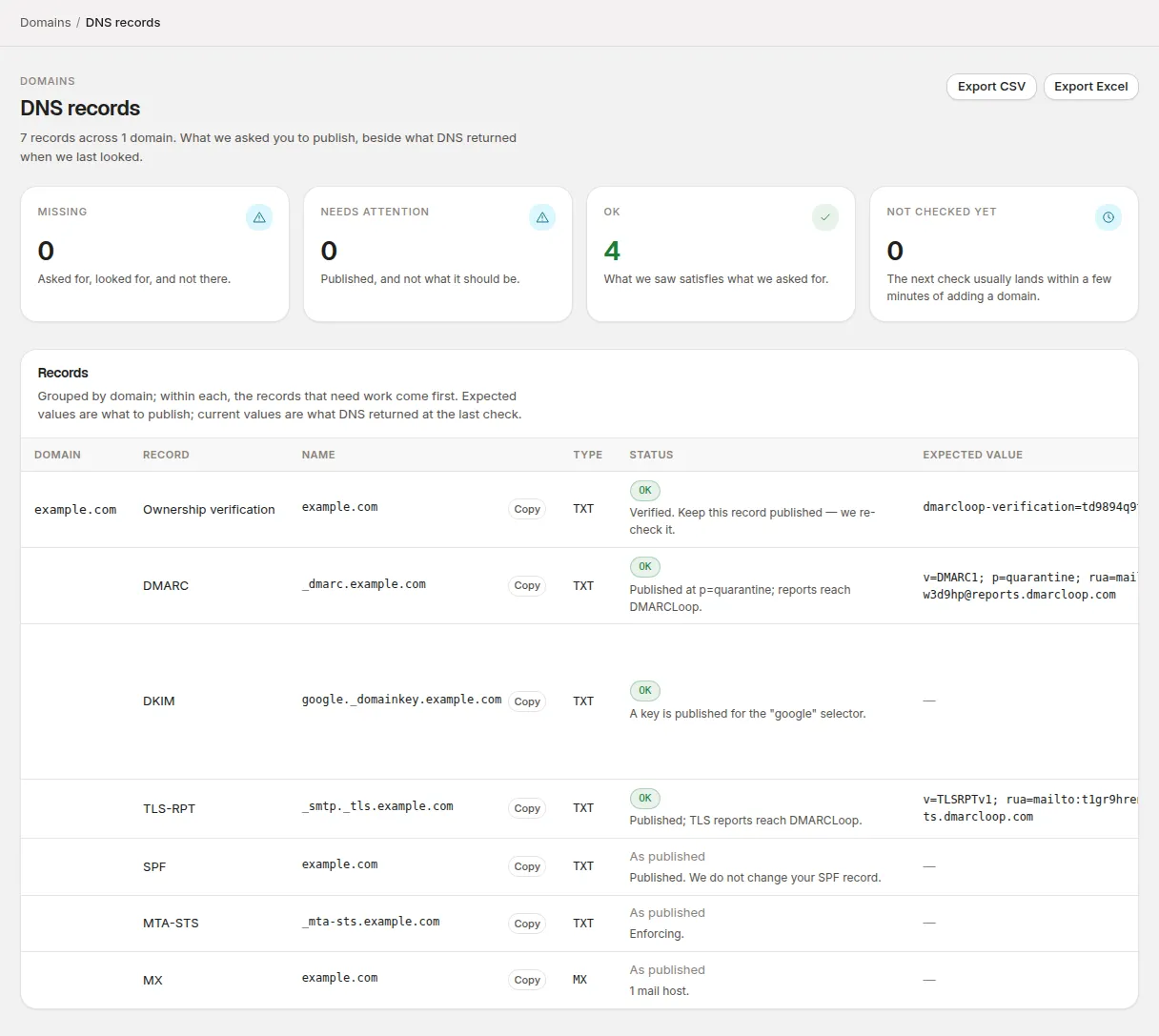Click the OK badge in the DMARC row
The width and height of the screenshot is (1159, 1036).
click(x=645, y=567)
